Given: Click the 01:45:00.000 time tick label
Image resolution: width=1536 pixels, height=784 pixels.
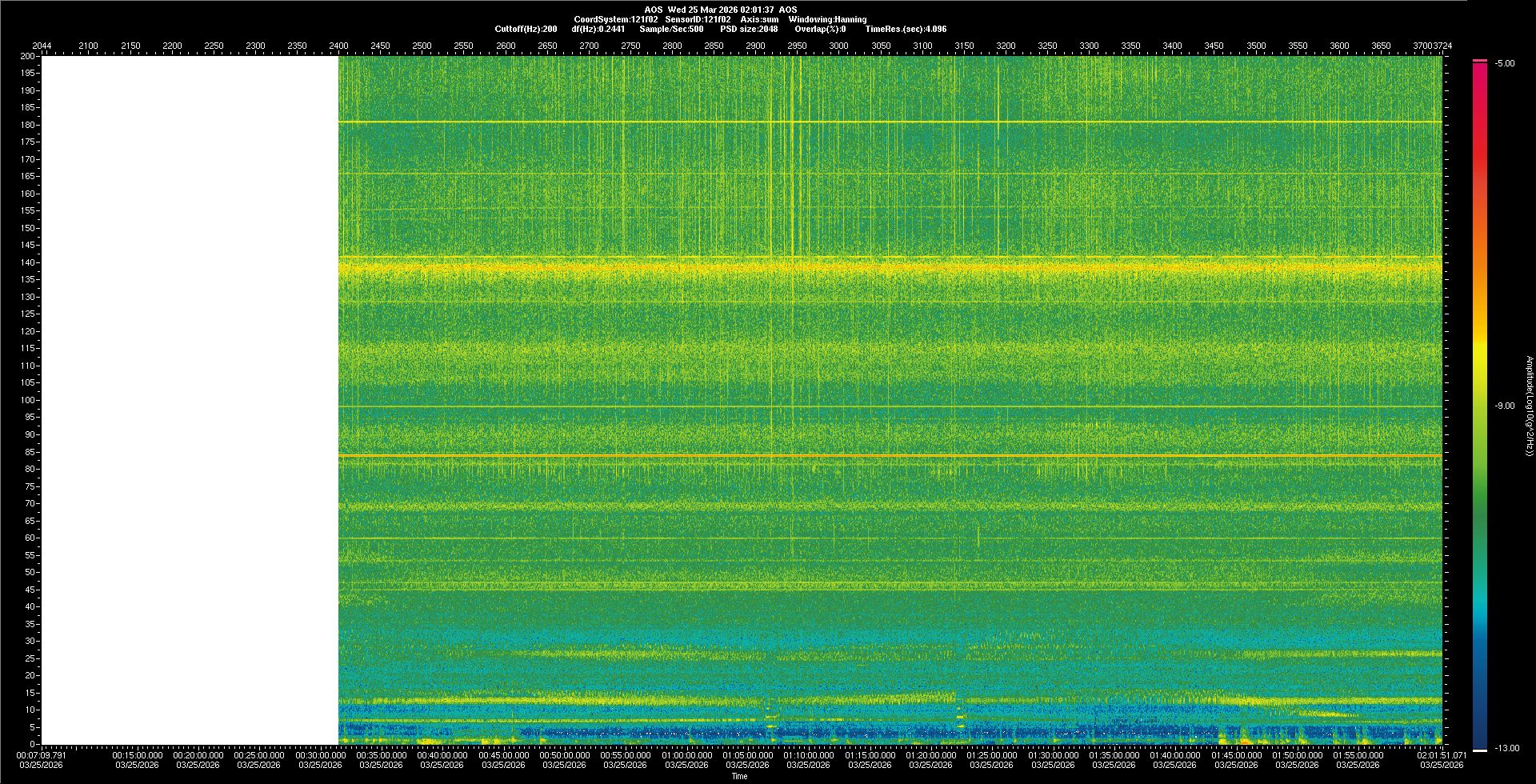Looking at the screenshot, I should coord(1236,755).
